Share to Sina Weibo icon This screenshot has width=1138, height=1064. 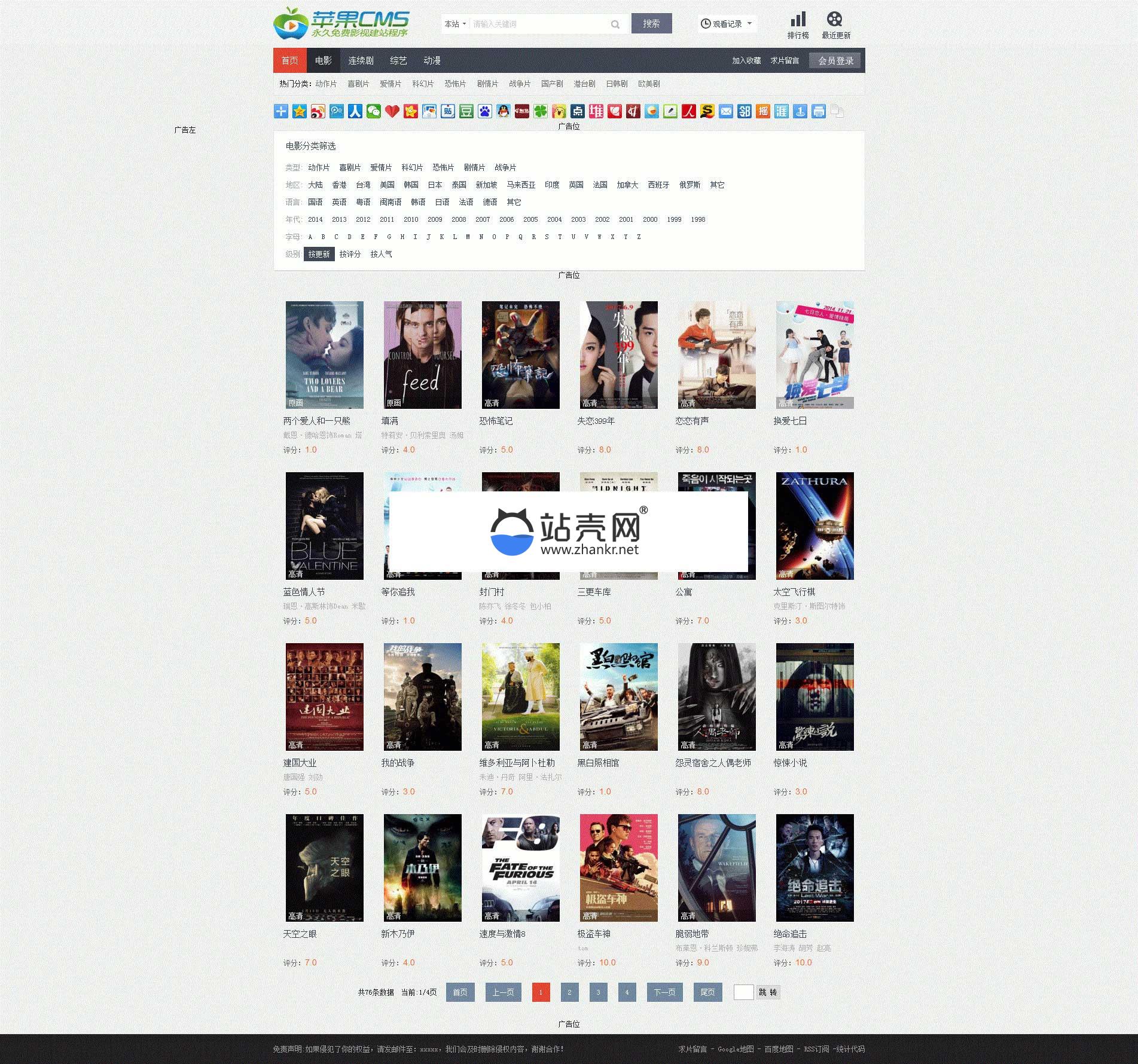pos(318,111)
